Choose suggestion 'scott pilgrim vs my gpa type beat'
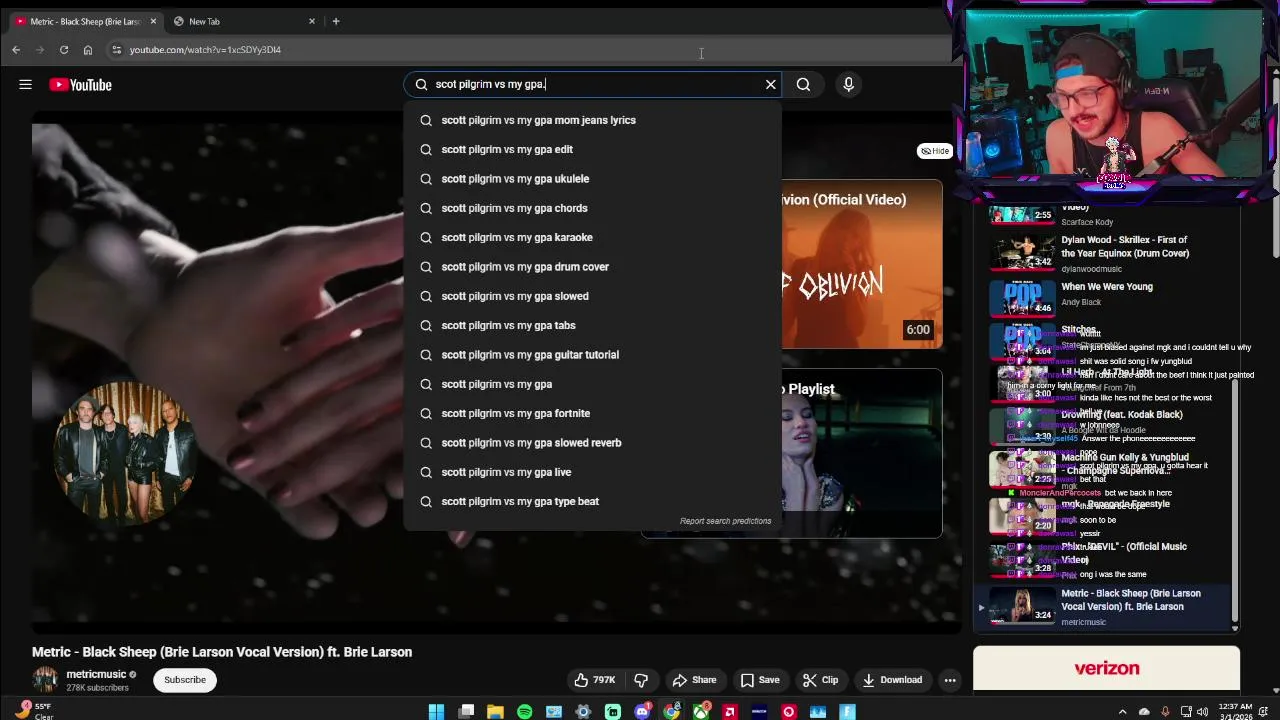Screen dimensions: 1280x720 592,501
